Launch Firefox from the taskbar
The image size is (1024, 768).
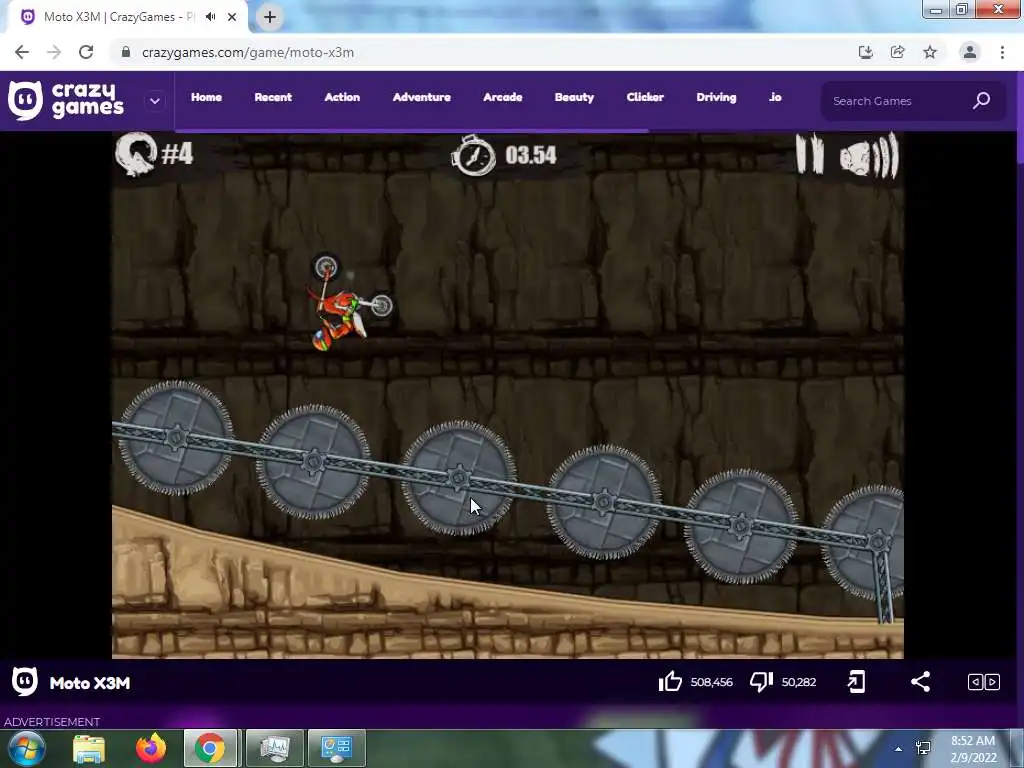coord(151,748)
